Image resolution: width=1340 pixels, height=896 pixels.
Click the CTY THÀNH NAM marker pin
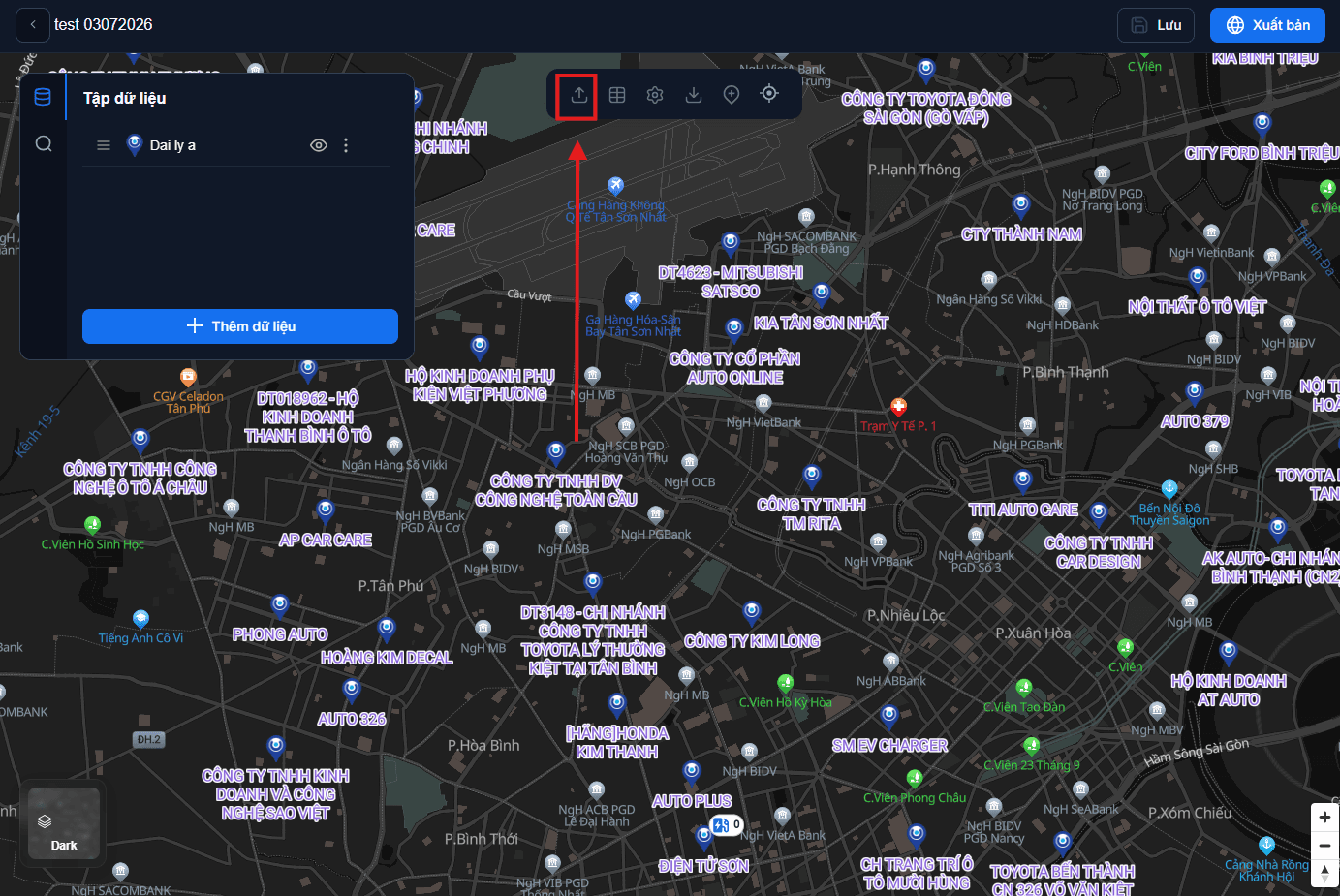pyautogui.click(x=1021, y=205)
